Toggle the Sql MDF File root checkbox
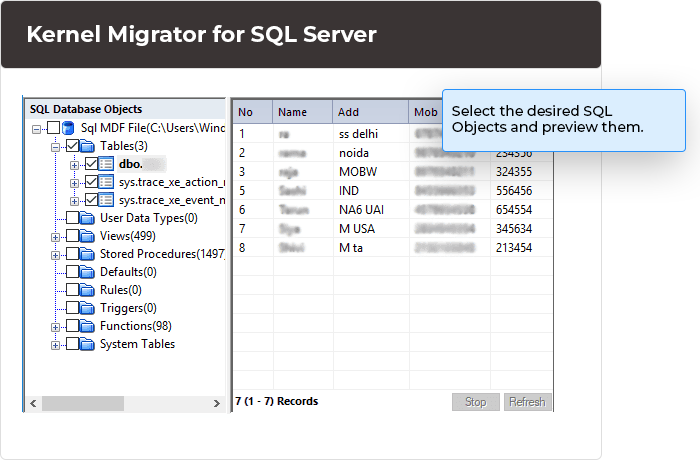 (x=54, y=128)
